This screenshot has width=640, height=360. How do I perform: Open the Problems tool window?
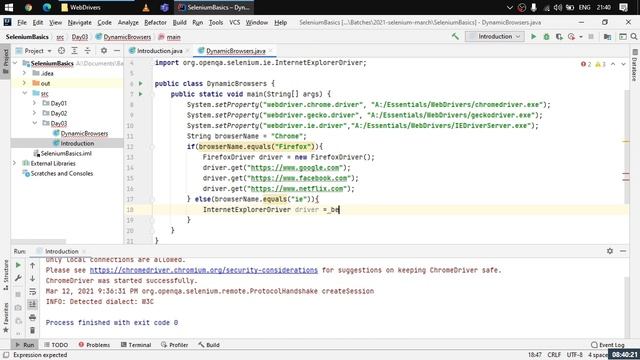click(94, 345)
